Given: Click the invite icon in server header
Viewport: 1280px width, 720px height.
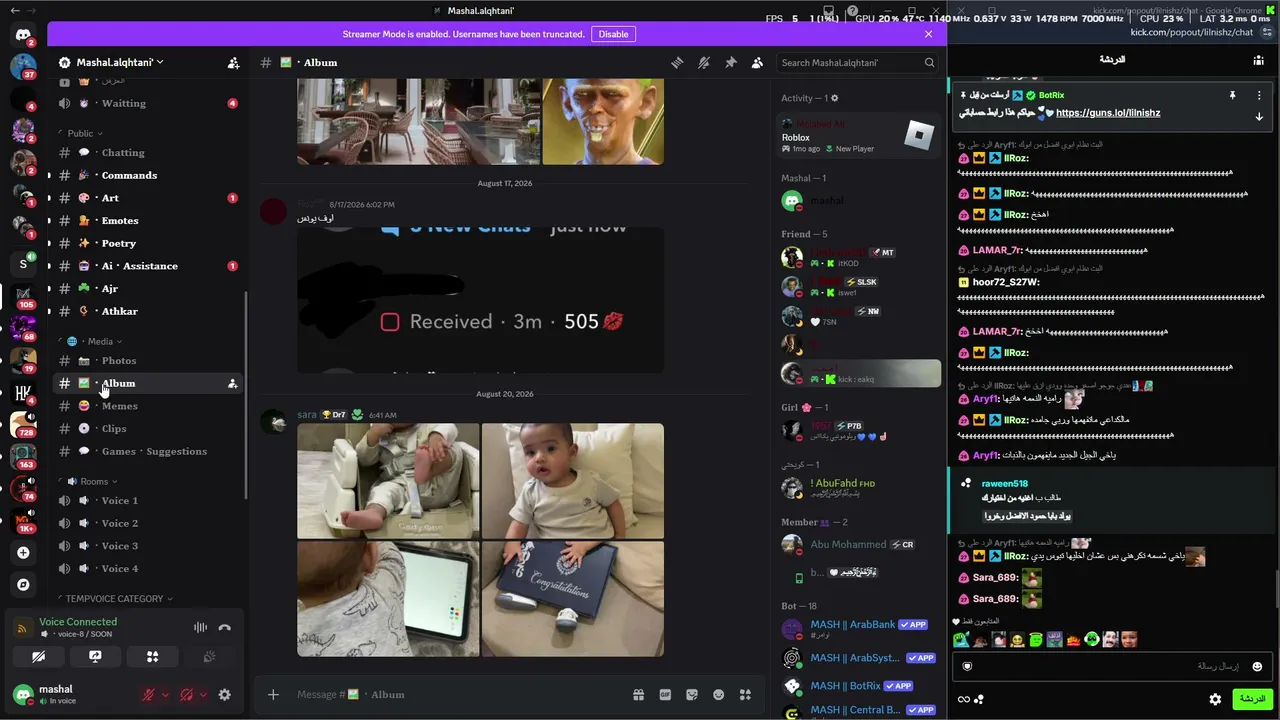Looking at the screenshot, I should click(233, 62).
